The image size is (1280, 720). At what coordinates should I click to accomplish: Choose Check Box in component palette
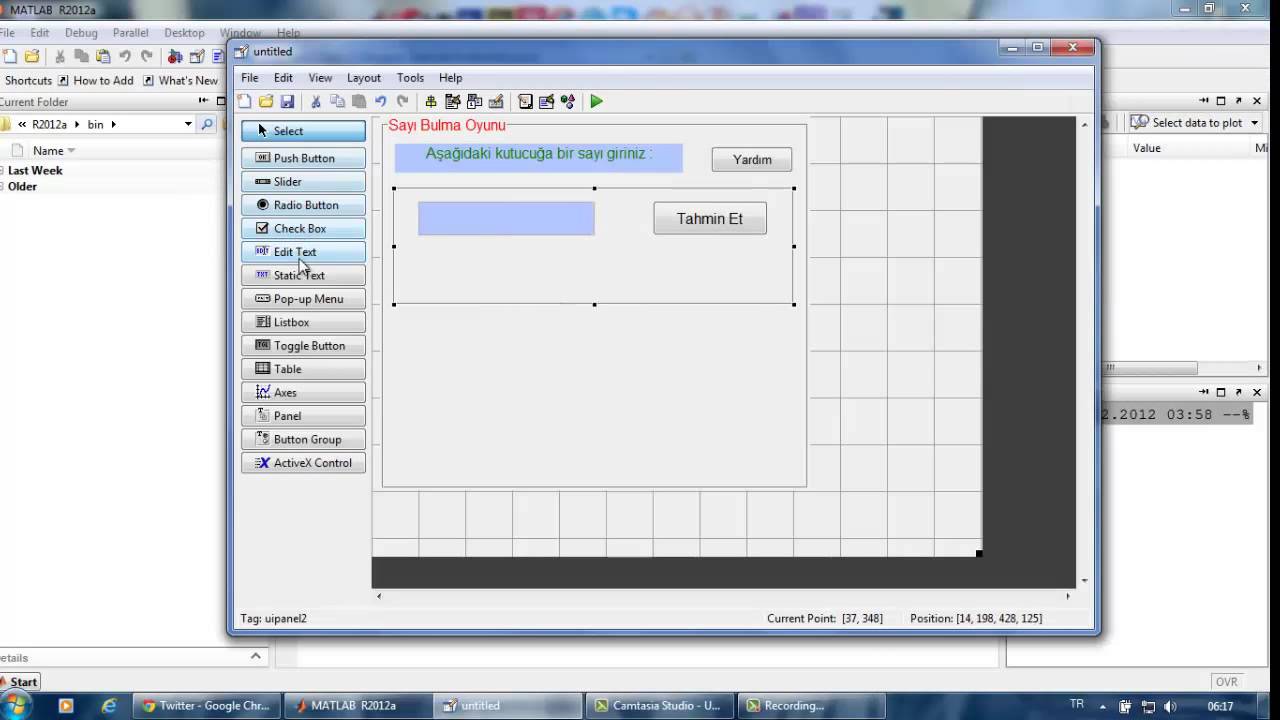[303, 228]
